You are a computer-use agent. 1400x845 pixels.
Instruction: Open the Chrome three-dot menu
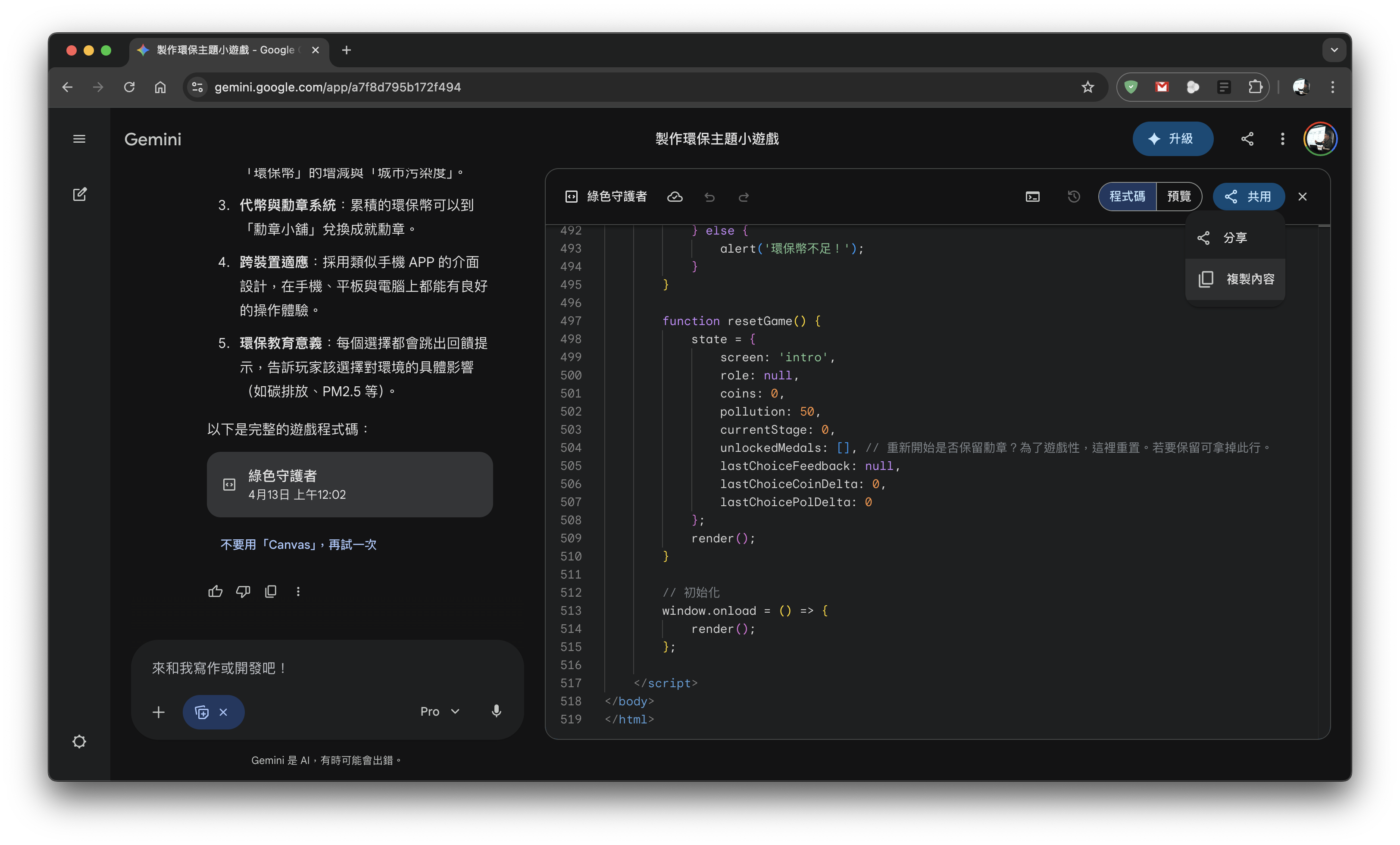coord(1332,87)
